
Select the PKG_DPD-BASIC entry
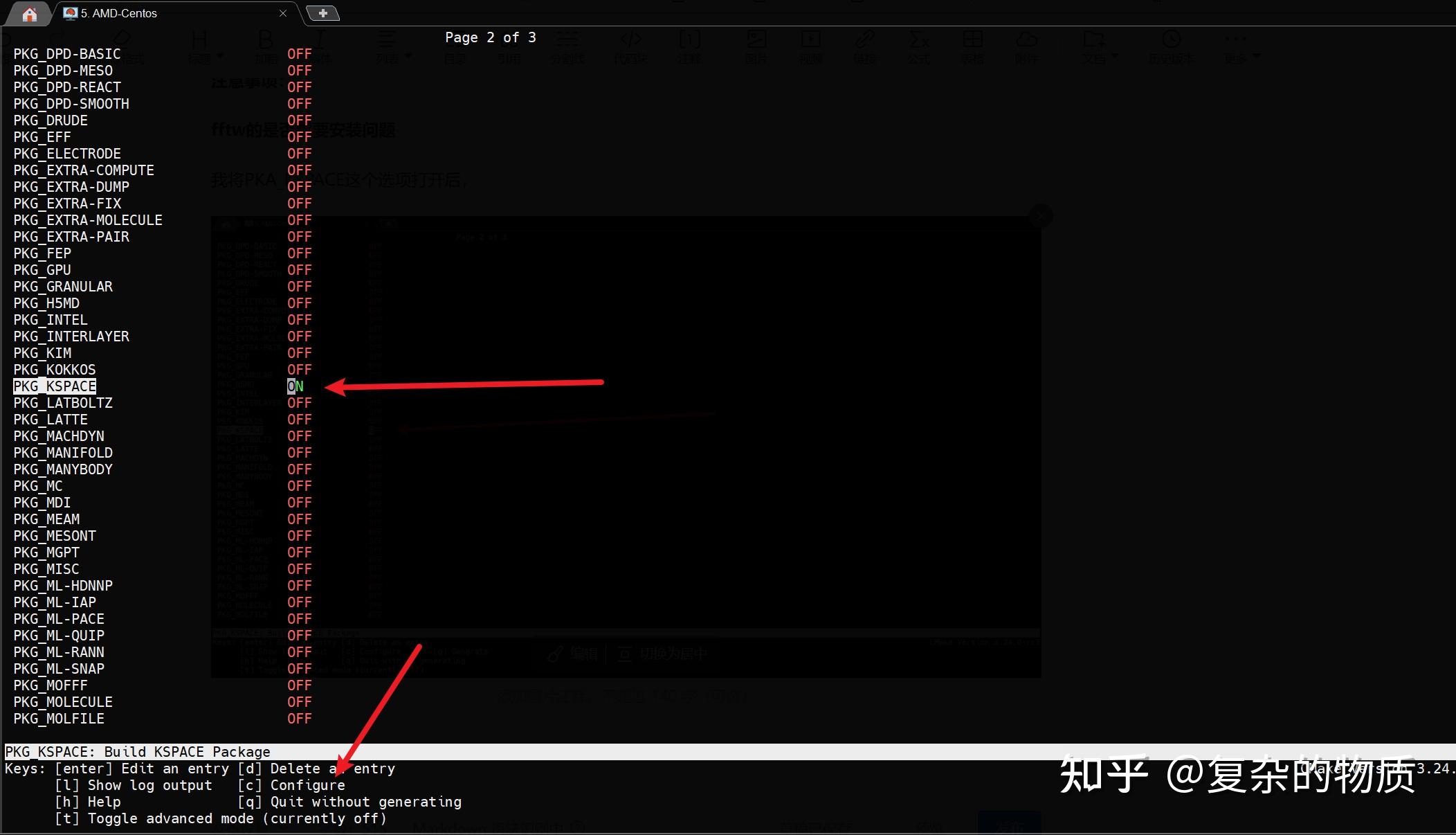[x=67, y=54]
